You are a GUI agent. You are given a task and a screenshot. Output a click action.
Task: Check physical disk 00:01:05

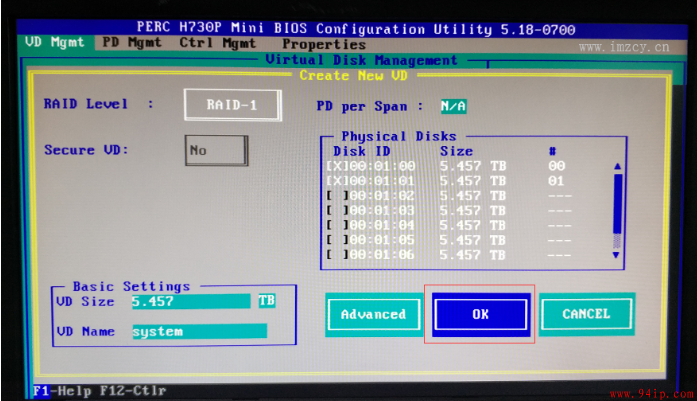pyautogui.click(x=338, y=240)
